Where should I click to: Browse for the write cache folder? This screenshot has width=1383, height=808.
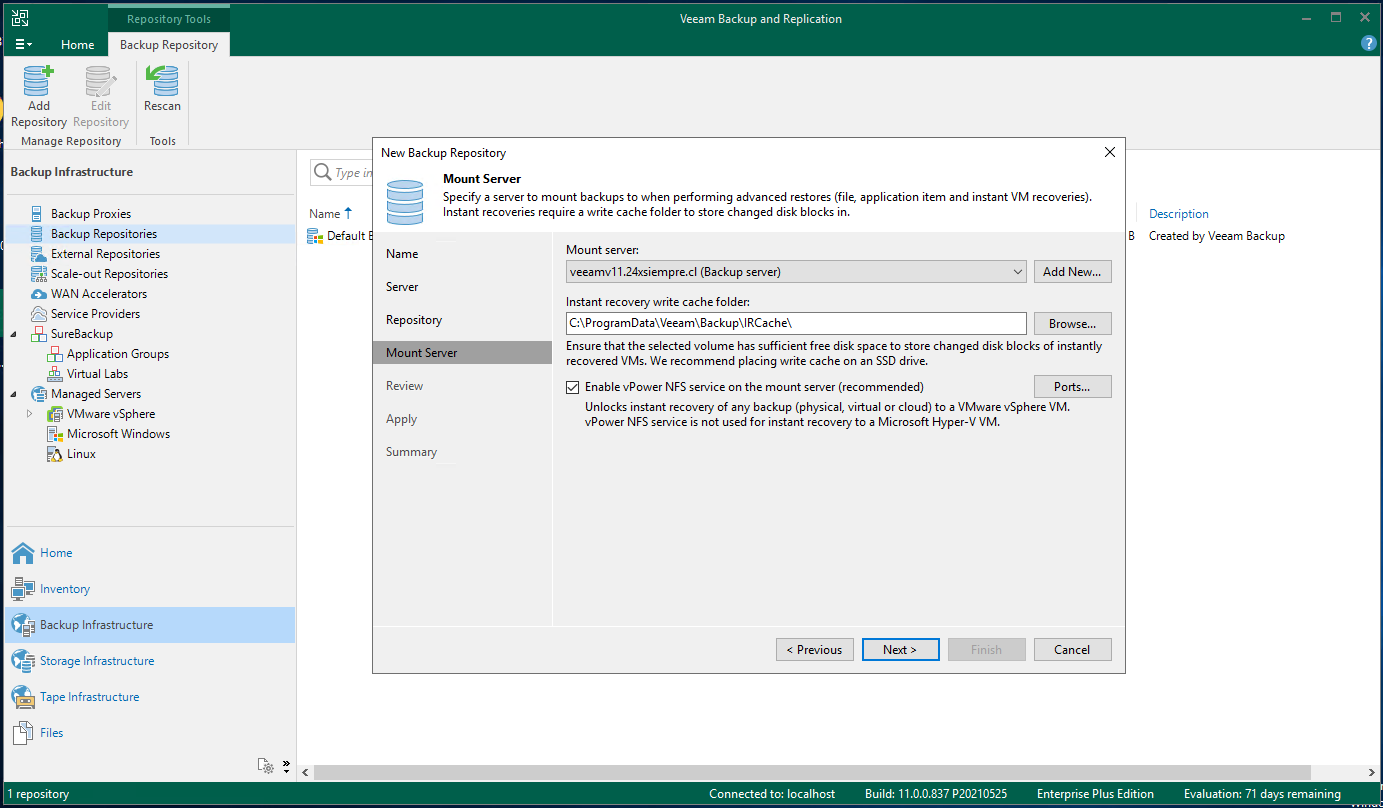point(1072,323)
